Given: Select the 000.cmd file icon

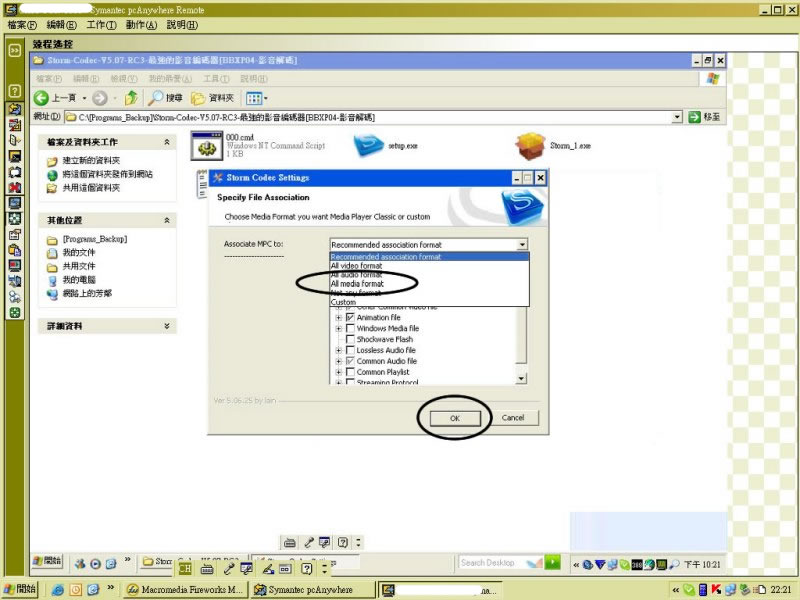Looking at the screenshot, I should [x=207, y=145].
